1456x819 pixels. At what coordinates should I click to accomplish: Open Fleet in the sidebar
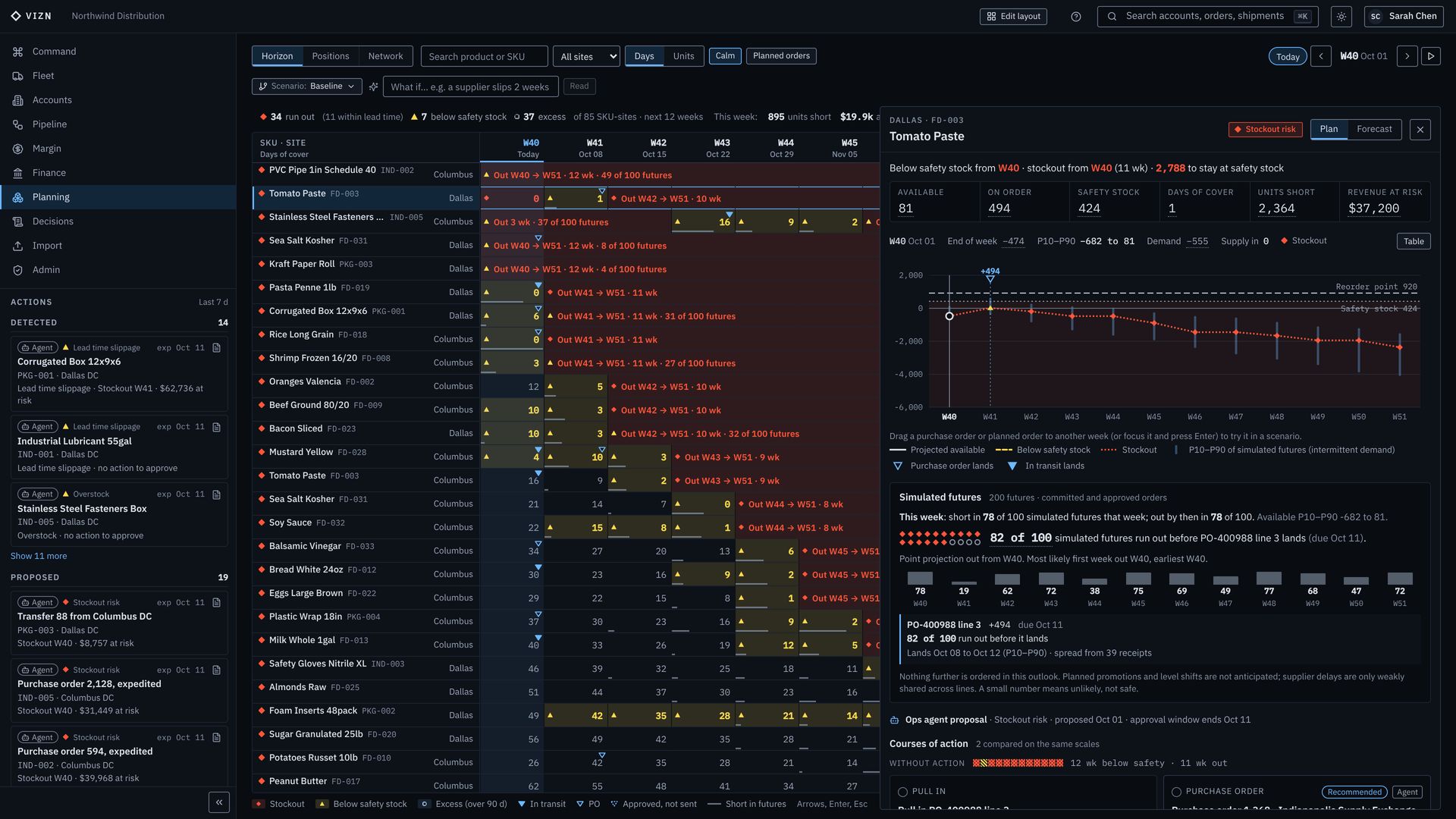coord(118,76)
